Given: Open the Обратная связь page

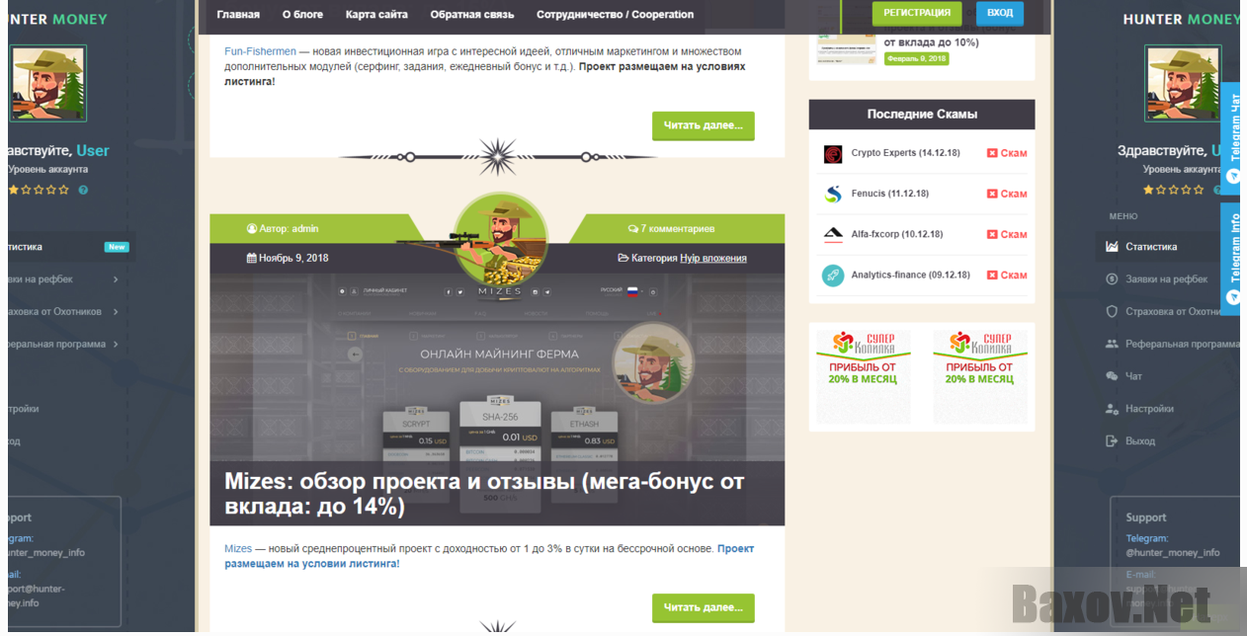Looking at the screenshot, I should tap(472, 14).
